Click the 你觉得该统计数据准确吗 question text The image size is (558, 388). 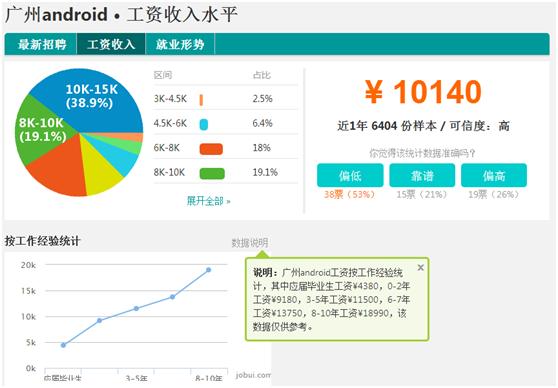click(422, 153)
